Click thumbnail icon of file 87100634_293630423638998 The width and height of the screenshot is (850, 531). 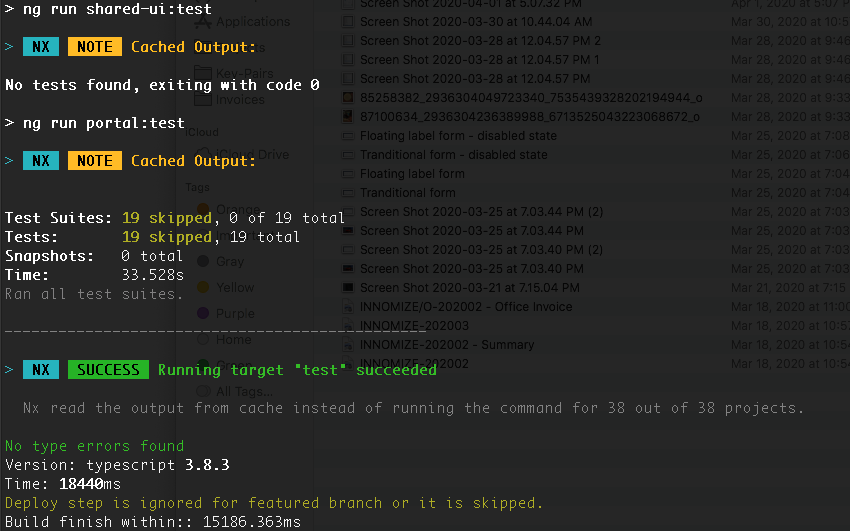click(348, 116)
